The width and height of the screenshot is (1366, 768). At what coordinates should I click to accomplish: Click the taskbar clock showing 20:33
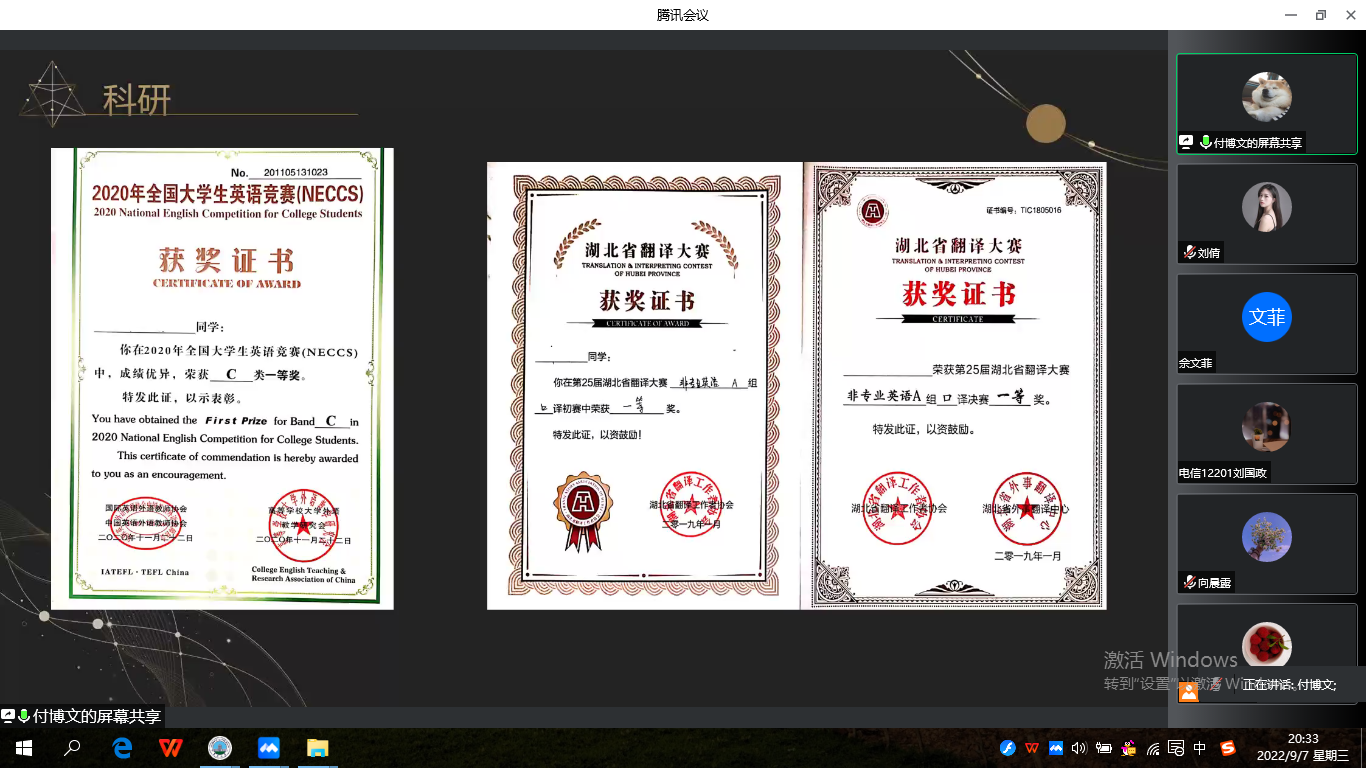point(1302,747)
